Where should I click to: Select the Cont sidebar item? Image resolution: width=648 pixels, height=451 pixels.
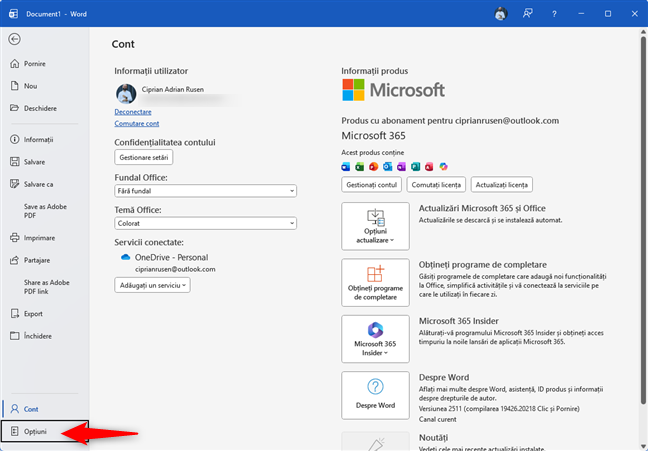point(45,409)
